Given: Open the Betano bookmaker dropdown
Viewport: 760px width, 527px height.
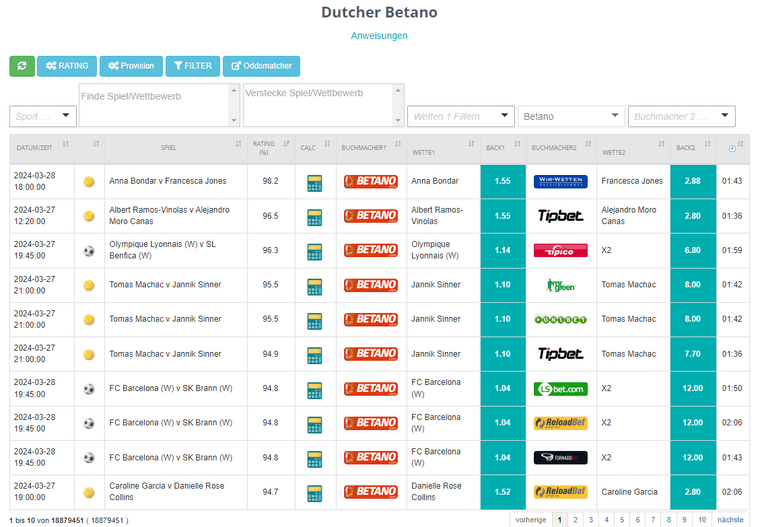Looking at the screenshot, I should click(x=571, y=116).
